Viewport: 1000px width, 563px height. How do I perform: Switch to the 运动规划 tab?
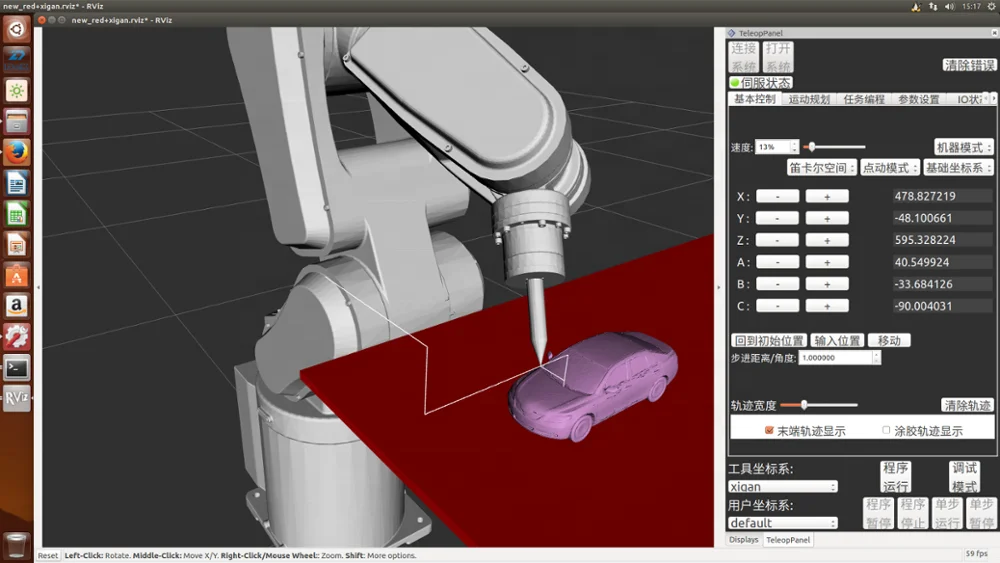tap(809, 99)
